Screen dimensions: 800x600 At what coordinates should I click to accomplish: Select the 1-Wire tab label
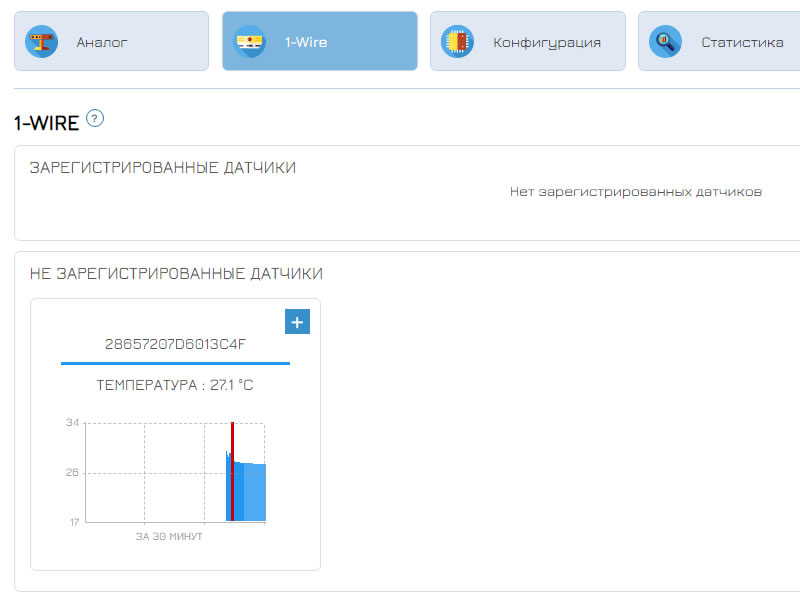point(306,43)
